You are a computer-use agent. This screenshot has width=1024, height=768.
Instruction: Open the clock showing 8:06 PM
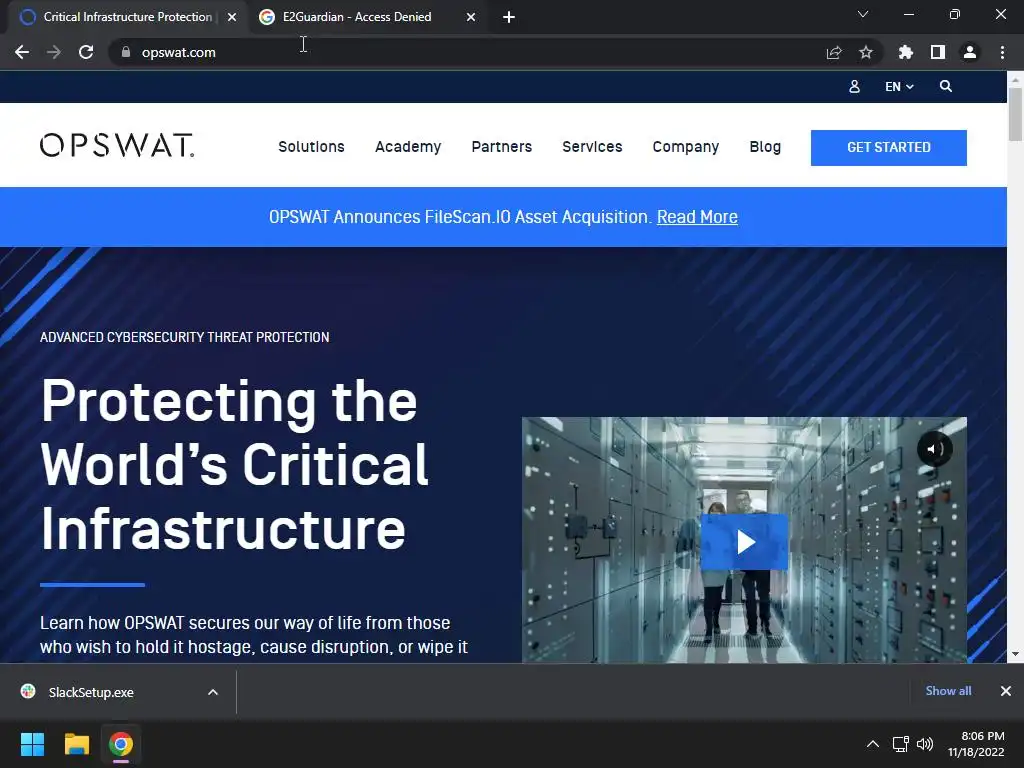click(x=976, y=744)
